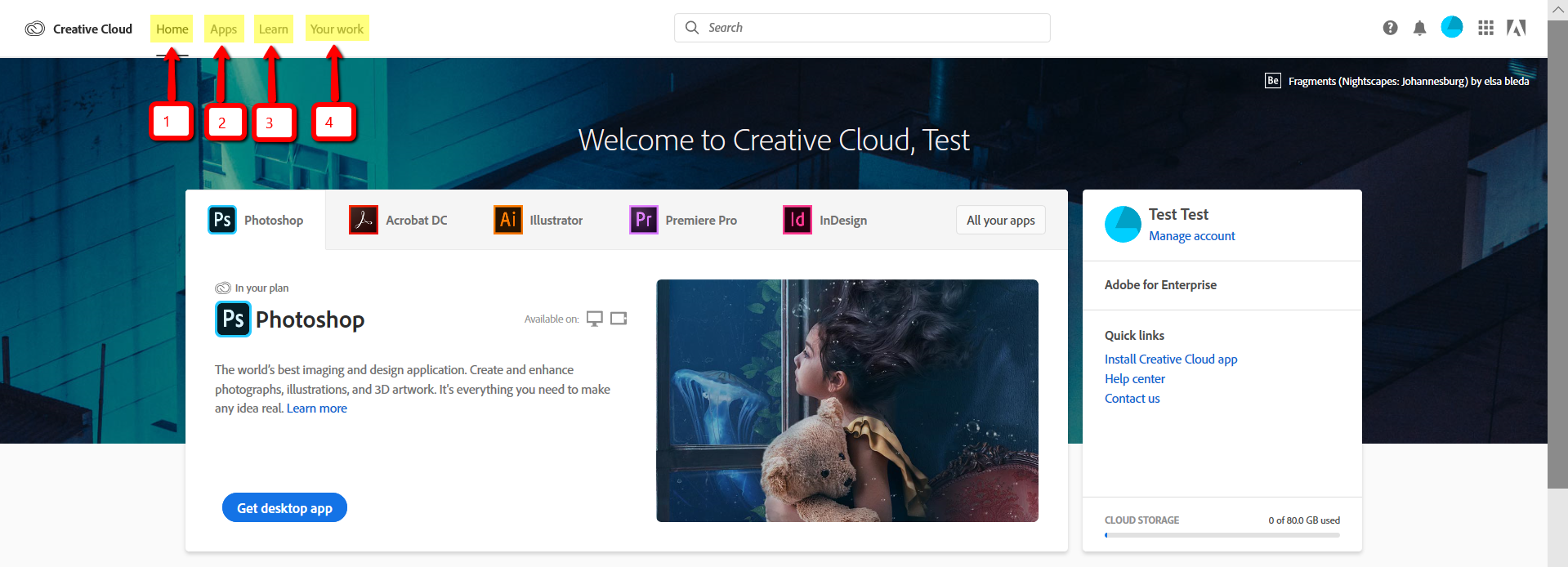Click the In your plan cloud icon
The height and width of the screenshot is (567, 1568).
pyautogui.click(x=223, y=288)
